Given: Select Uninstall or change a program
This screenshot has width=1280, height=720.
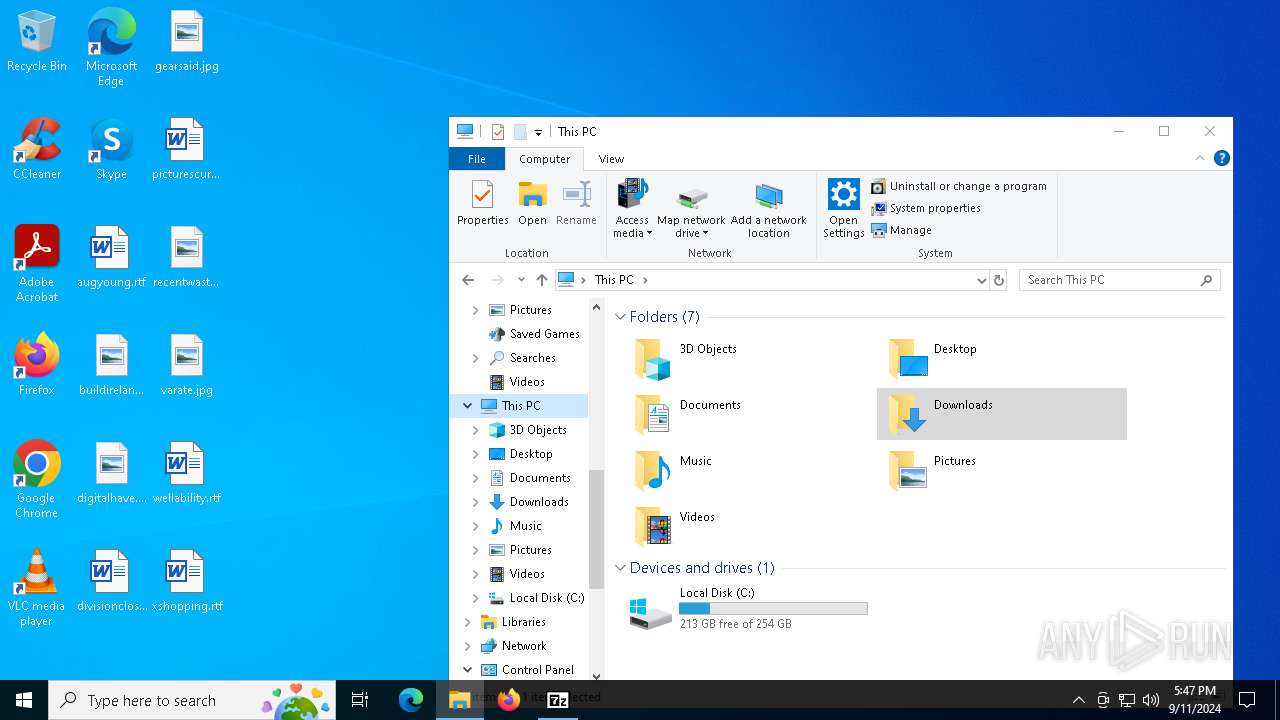Looking at the screenshot, I should tap(958, 186).
